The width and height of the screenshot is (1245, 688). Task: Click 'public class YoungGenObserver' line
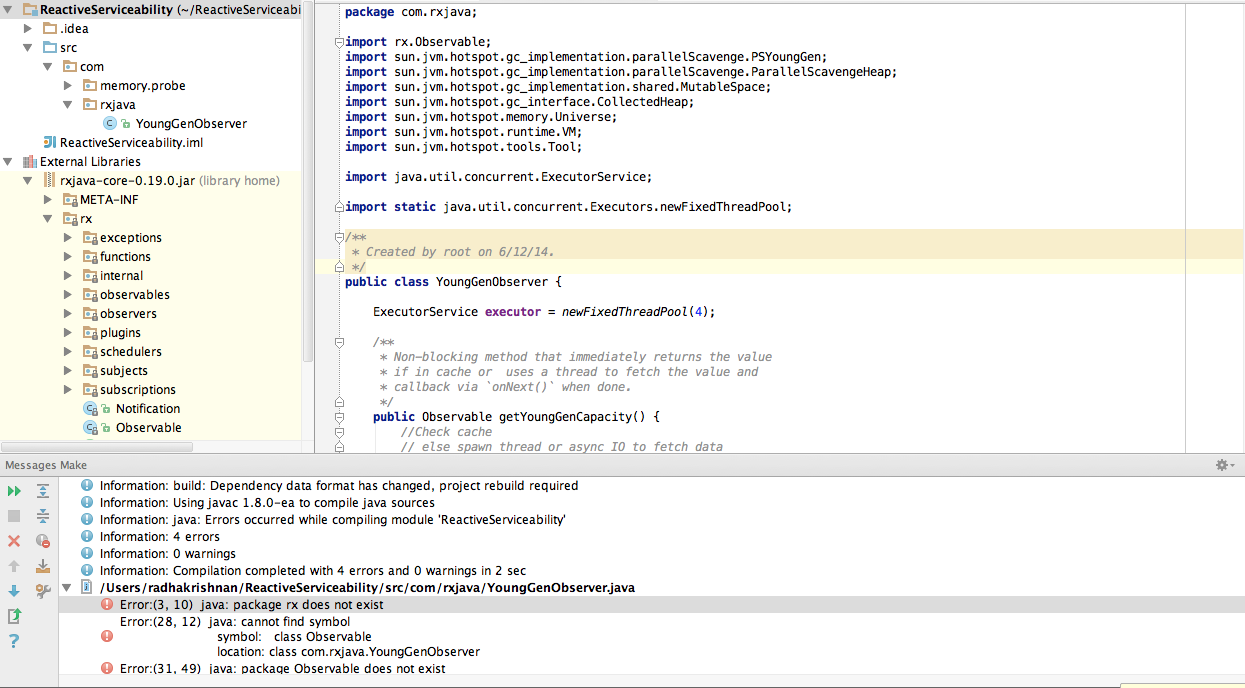[x=453, y=282]
